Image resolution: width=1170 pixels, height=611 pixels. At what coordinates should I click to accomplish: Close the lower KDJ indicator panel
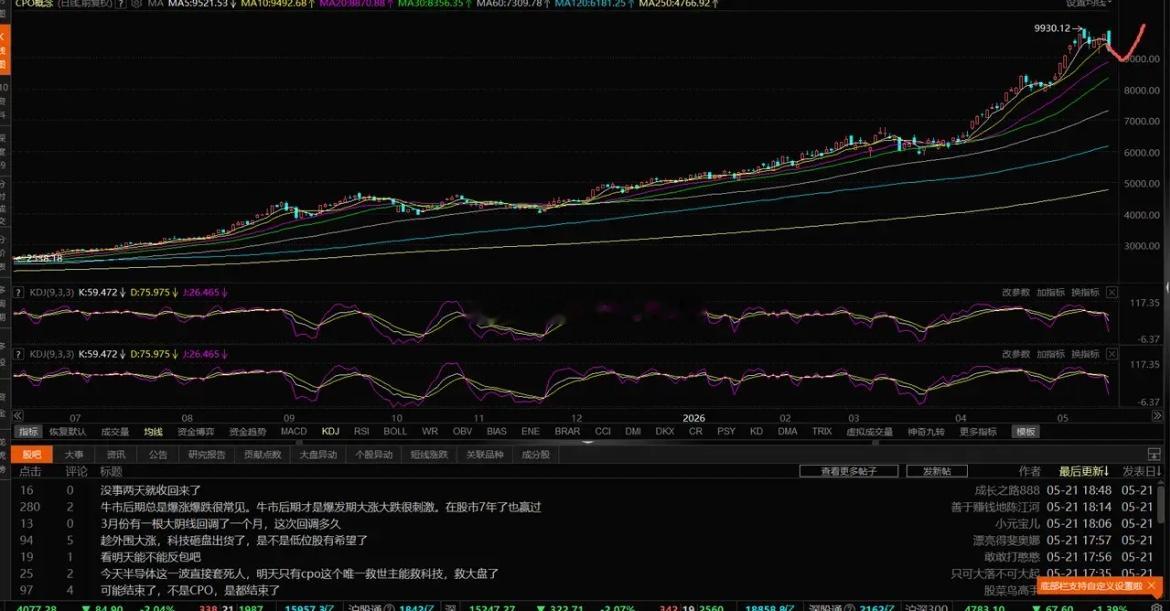coord(1112,354)
